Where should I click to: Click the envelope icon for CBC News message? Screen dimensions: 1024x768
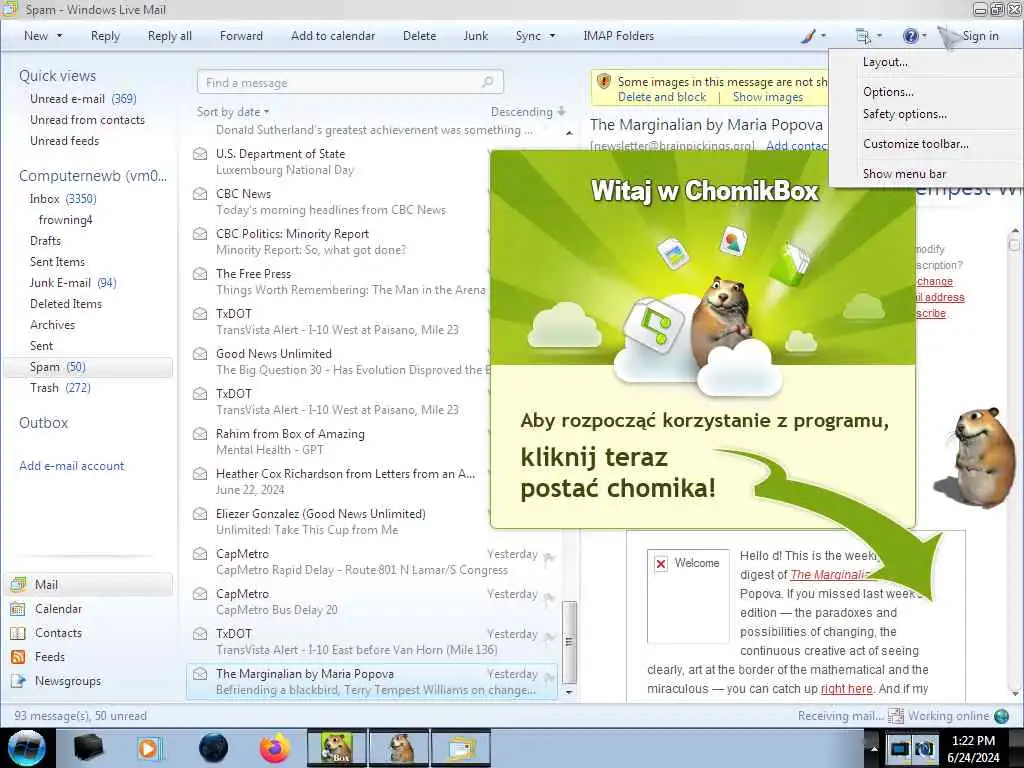[x=200, y=194]
